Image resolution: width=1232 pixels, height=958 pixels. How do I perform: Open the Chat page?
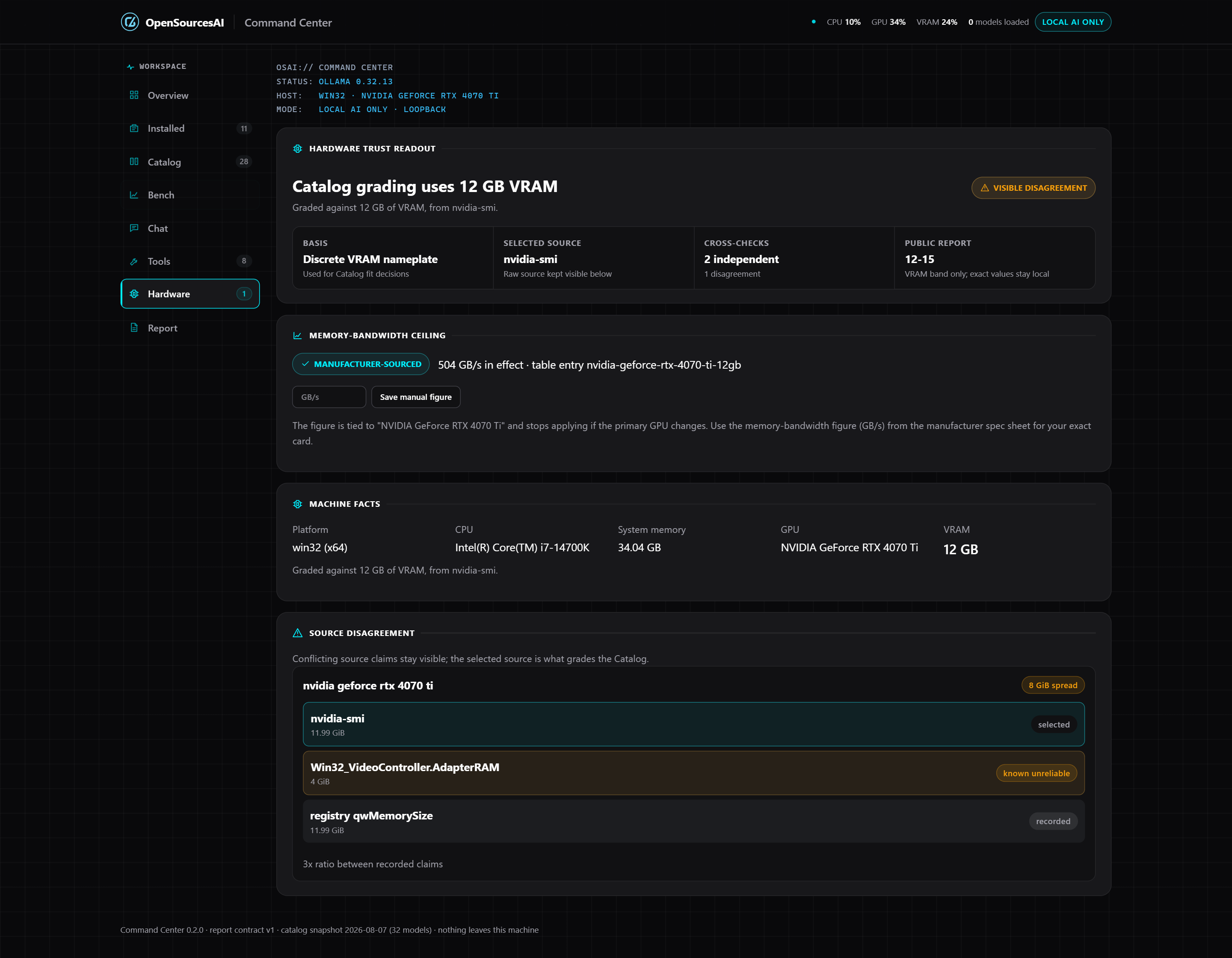[x=190, y=228]
